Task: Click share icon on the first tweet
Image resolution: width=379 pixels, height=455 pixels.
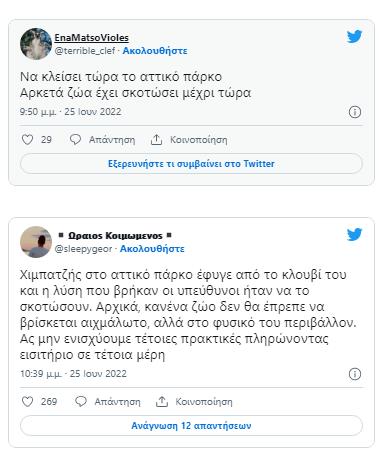Action: pyautogui.click(x=156, y=139)
